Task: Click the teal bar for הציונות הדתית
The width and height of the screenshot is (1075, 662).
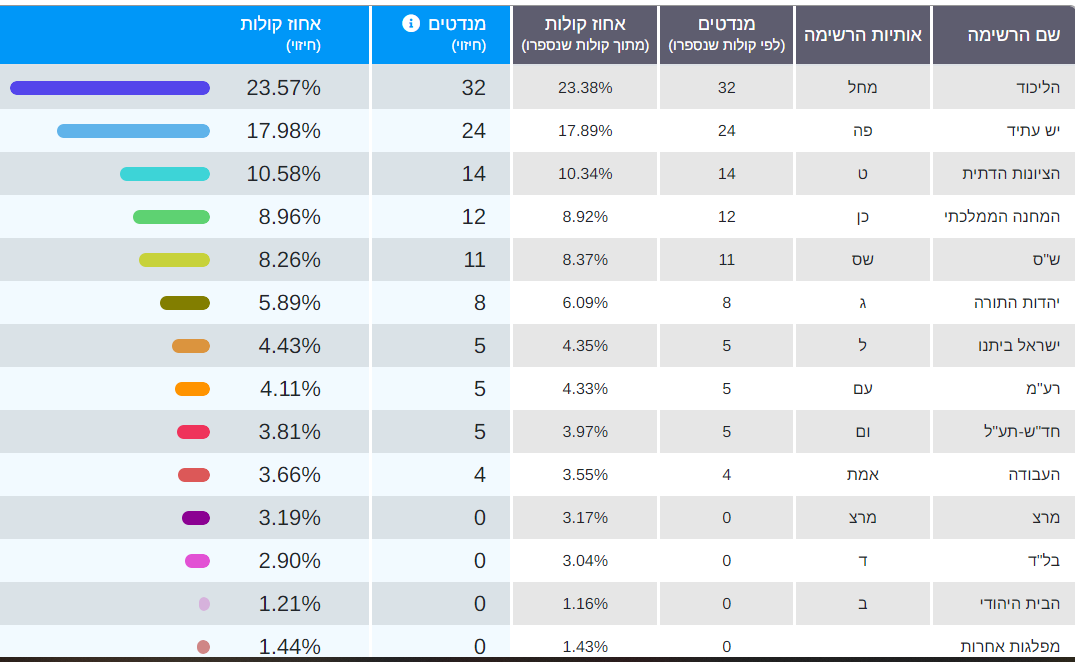Action: 165,174
